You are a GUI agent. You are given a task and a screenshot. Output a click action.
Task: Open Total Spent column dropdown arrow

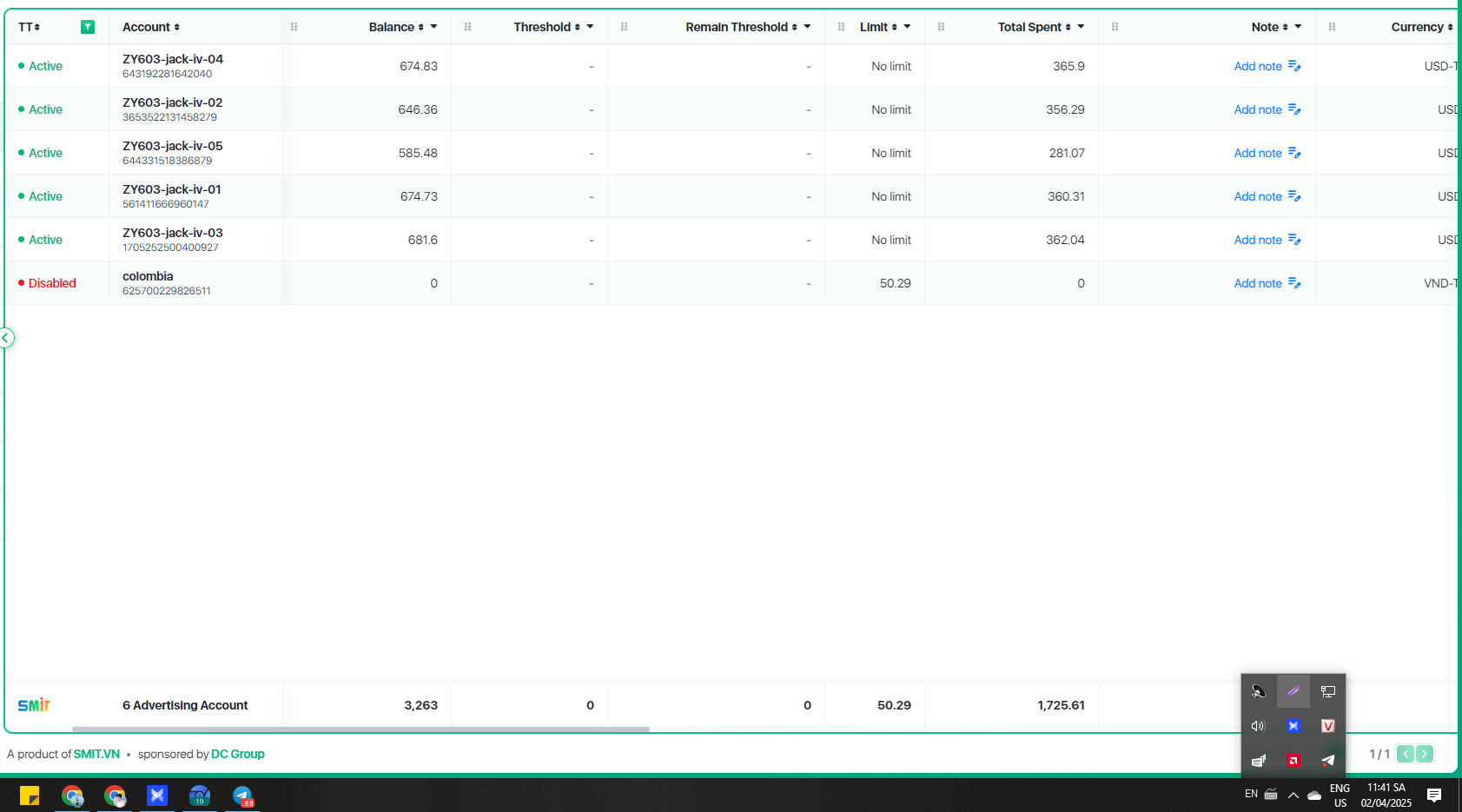1081,27
